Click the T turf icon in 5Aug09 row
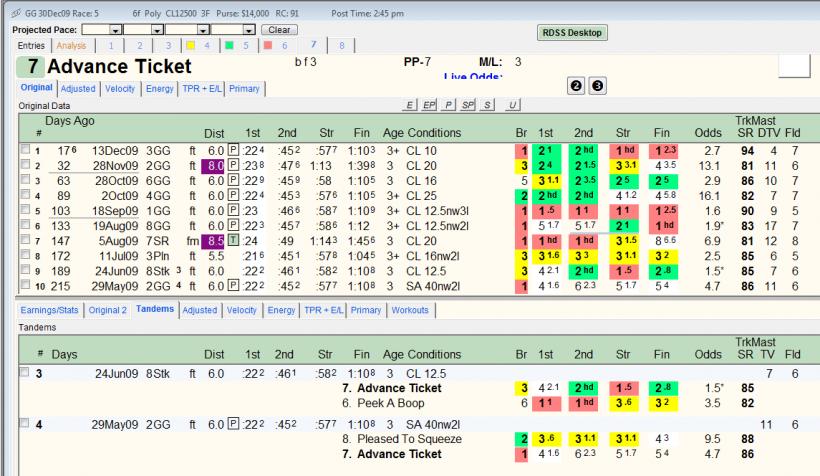The image size is (820, 476). 233,240
